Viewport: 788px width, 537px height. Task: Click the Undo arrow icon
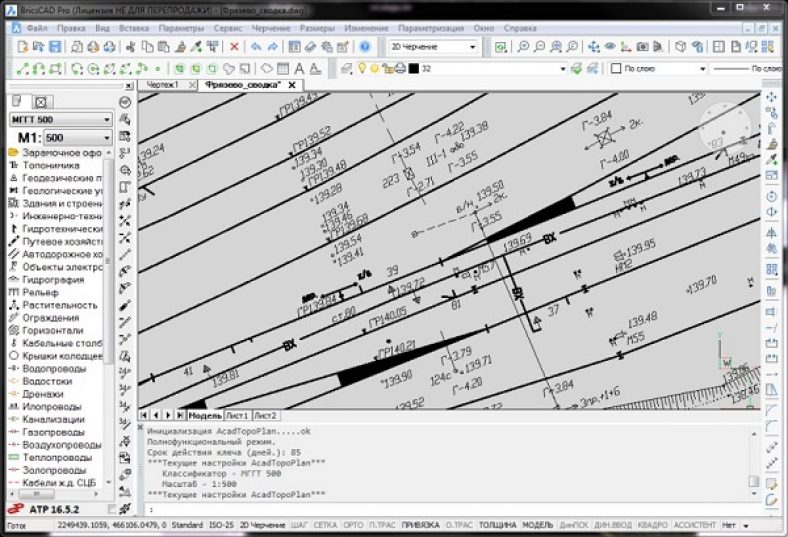point(256,47)
